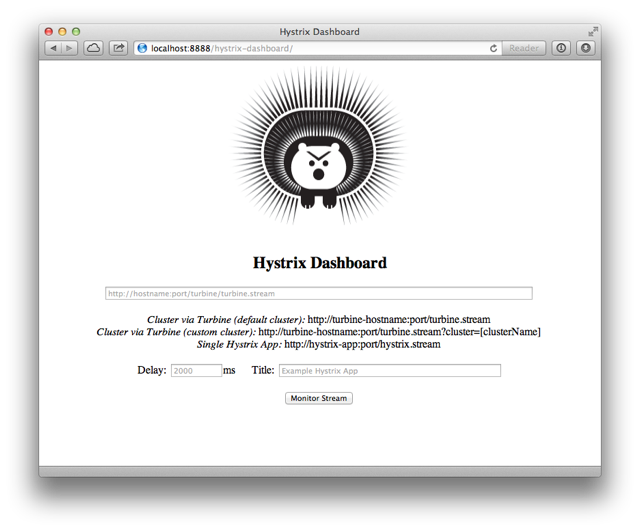Enter full screen with the corner arrows icon
The width and height of the screenshot is (640, 531).
(593, 31)
